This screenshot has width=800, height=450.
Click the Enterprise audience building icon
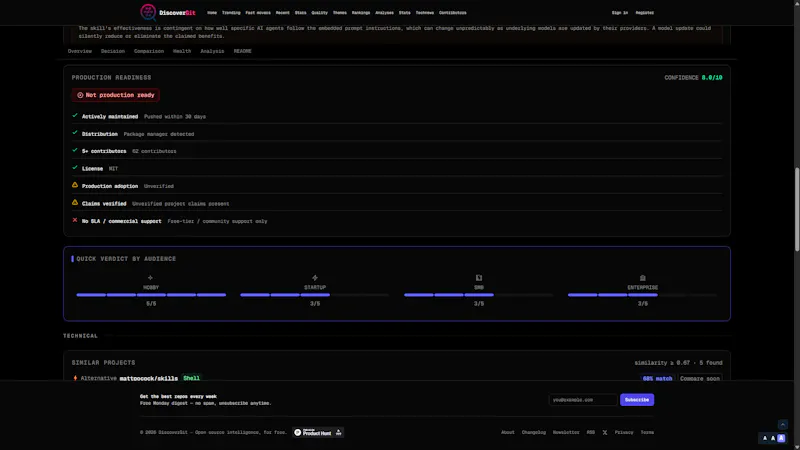tap(642, 278)
